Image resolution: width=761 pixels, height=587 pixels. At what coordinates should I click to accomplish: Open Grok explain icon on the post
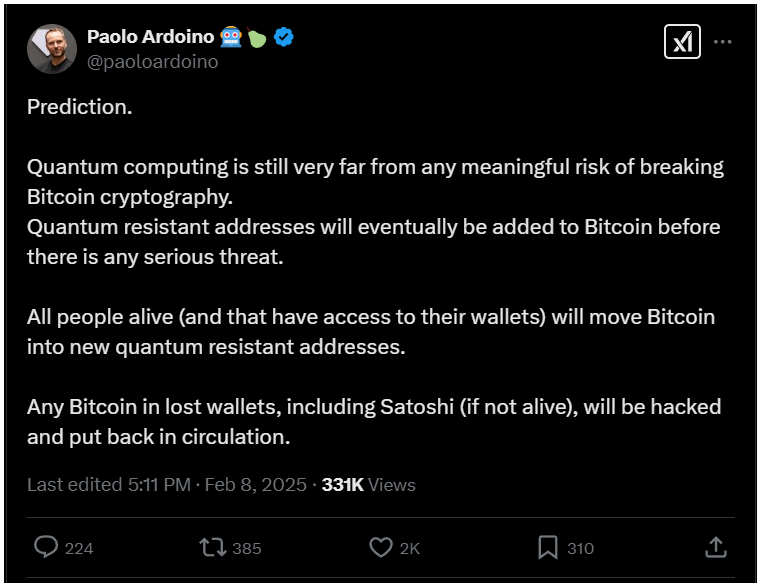[x=683, y=42]
